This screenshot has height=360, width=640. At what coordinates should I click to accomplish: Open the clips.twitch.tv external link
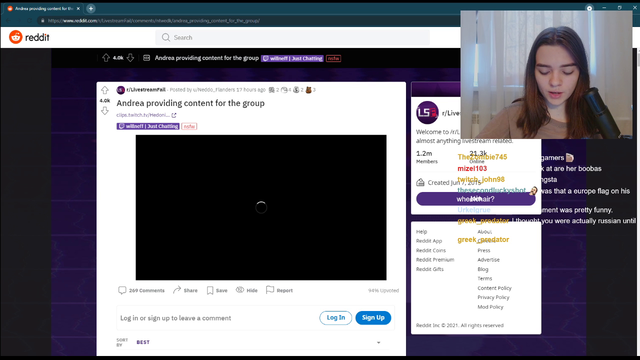[x=146, y=115]
